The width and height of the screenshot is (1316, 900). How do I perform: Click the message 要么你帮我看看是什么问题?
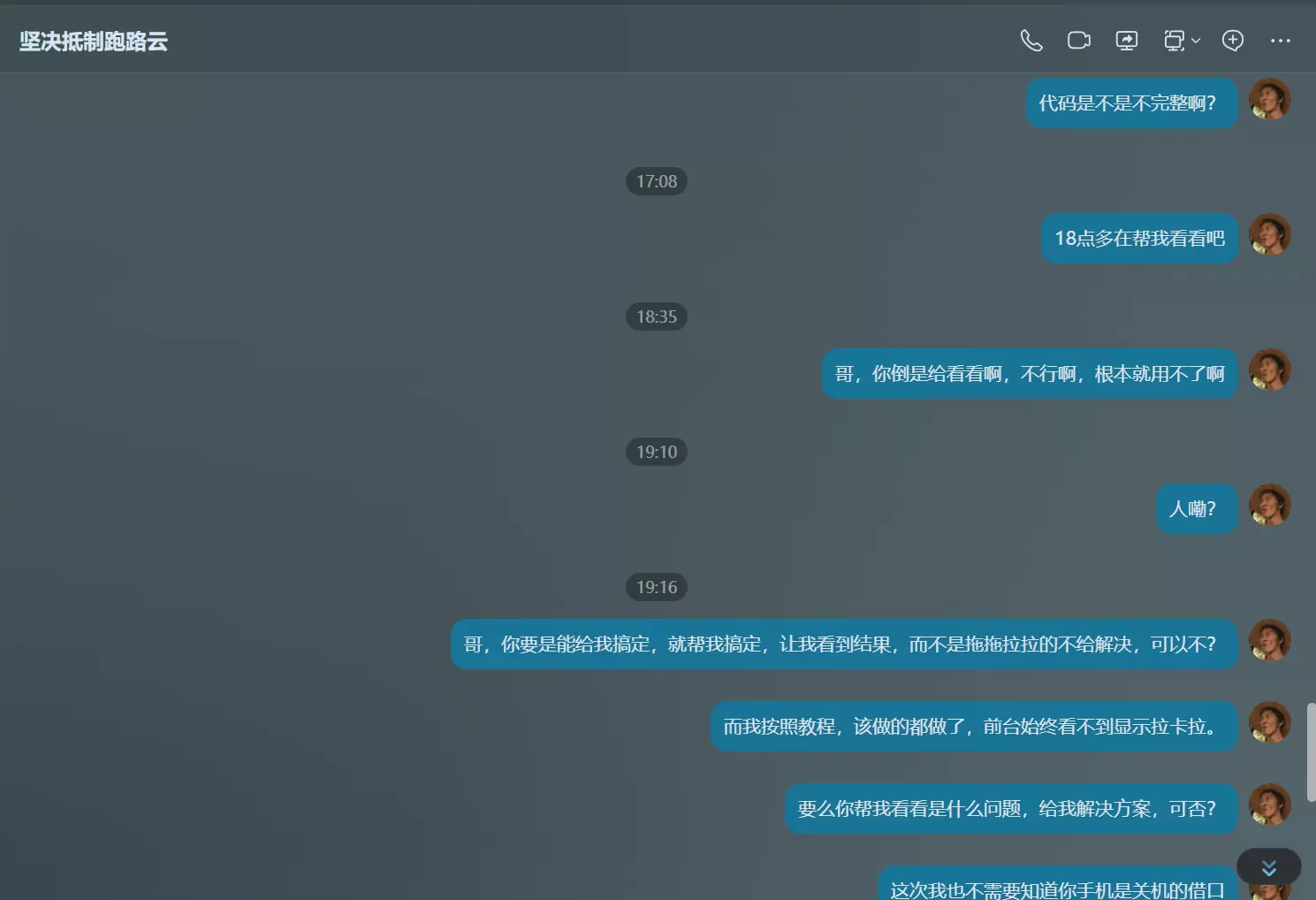point(1011,809)
